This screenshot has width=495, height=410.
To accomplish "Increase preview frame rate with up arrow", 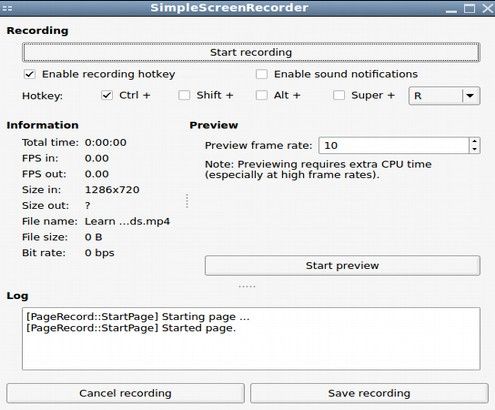I will (474, 142).
